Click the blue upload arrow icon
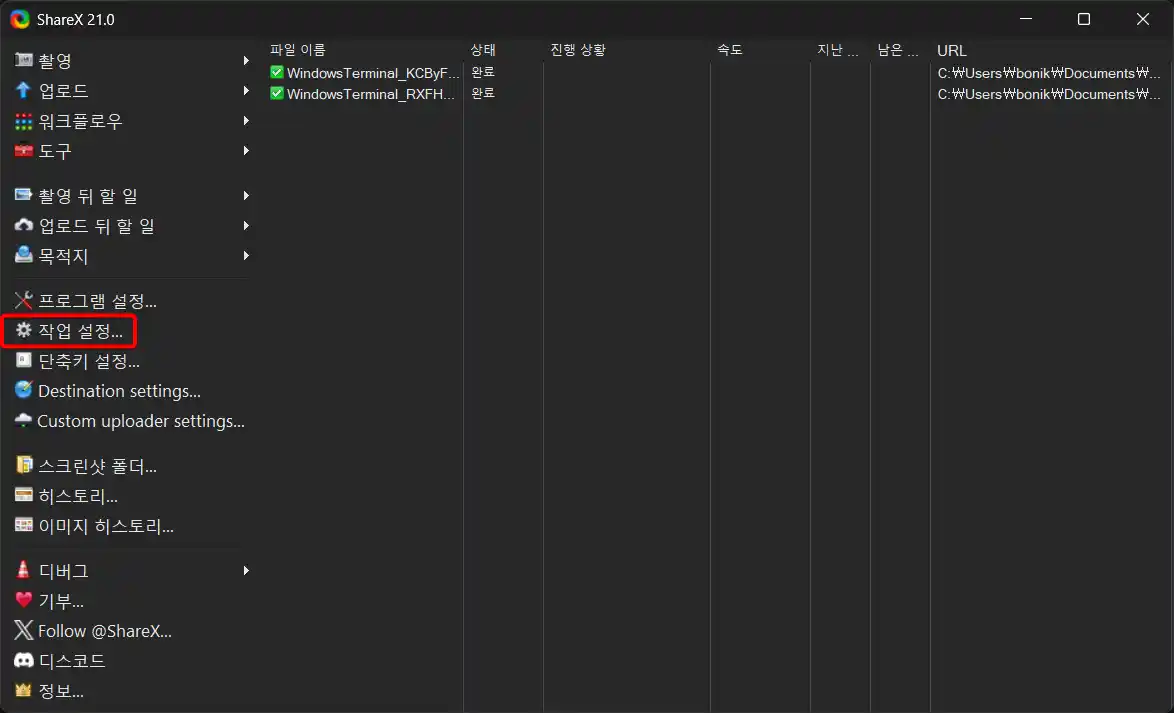The width and height of the screenshot is (1174, 713). click(x=24, y=90)
